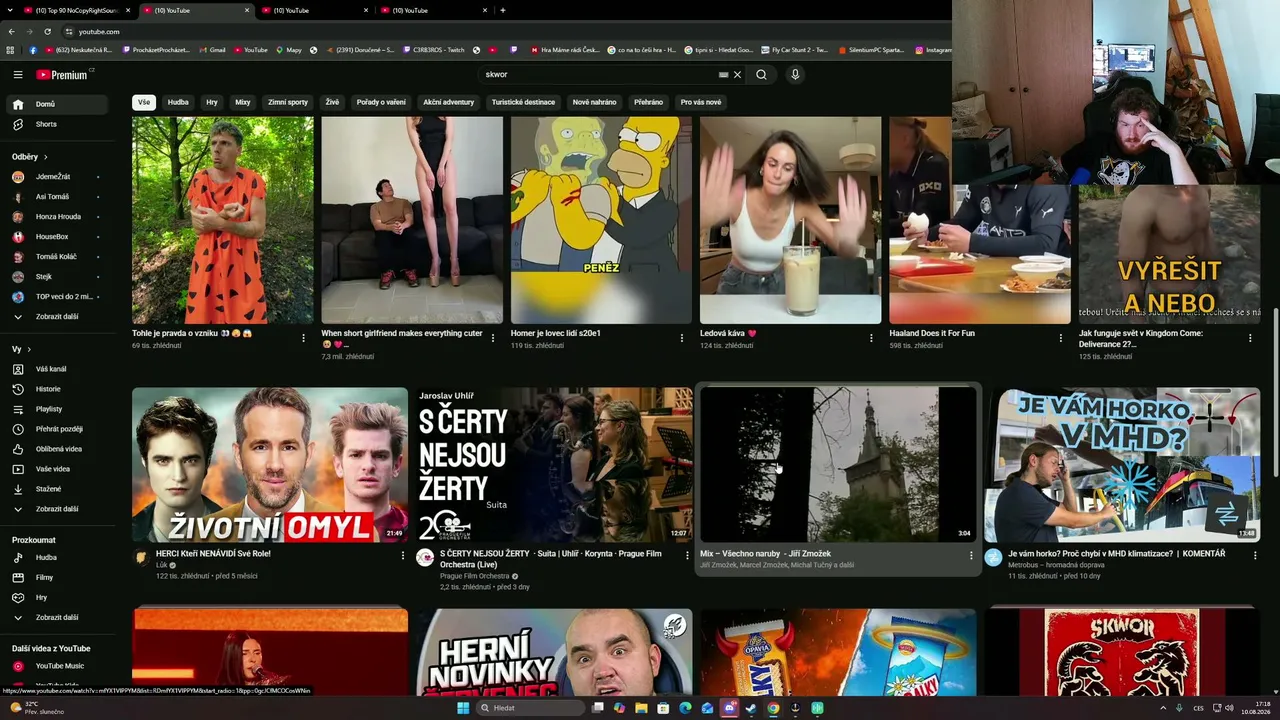This screenshot has height=720, width=1280.
Task: Select the Pořady o vaření chip
Action: click(x=381, y=102)
